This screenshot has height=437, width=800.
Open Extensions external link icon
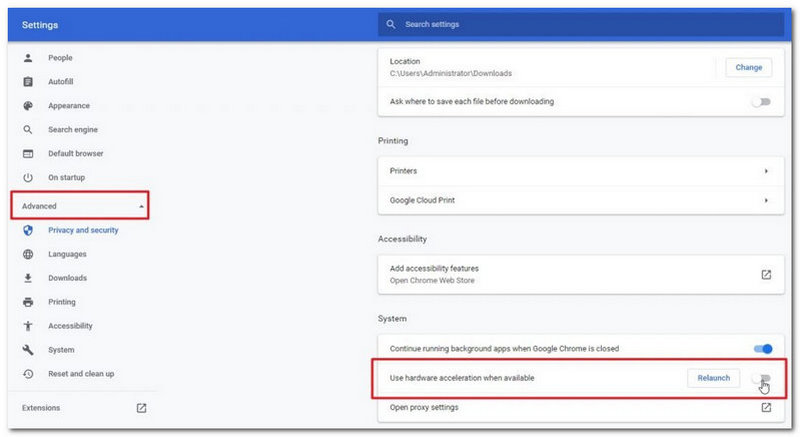click(x=141, y=408)
